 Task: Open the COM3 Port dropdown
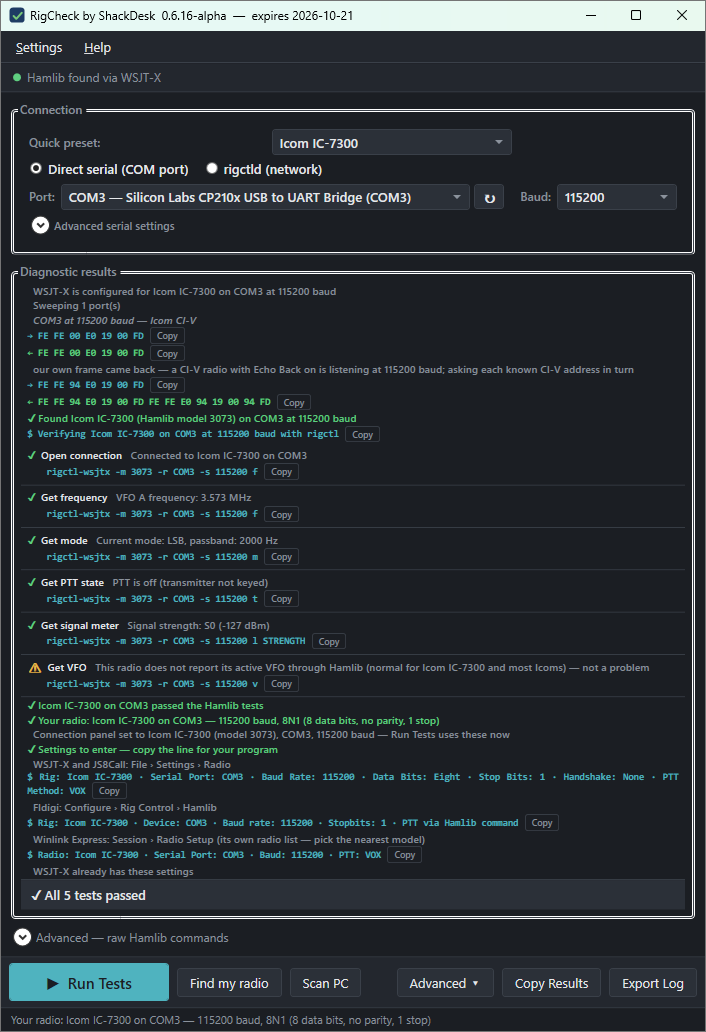(x=265, y=197)
